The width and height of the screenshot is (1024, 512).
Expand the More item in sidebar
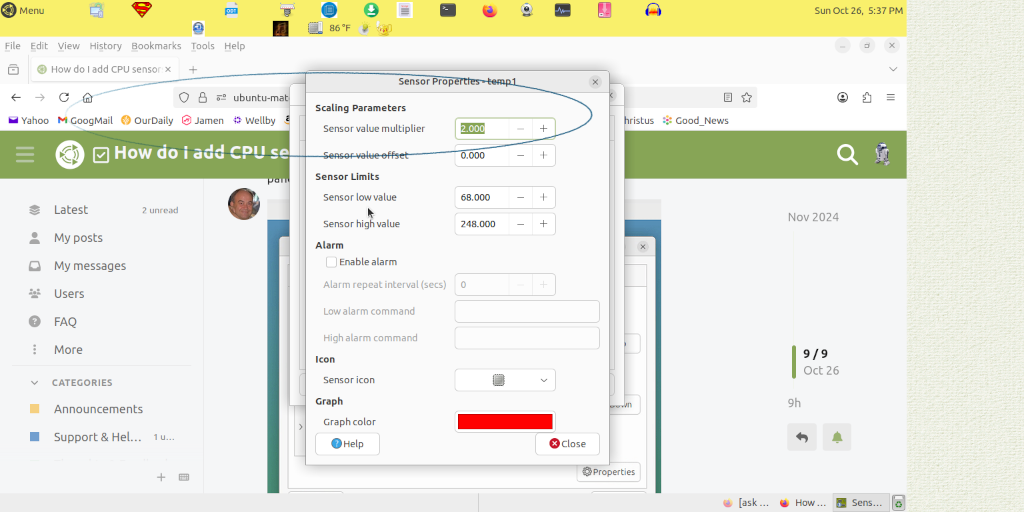click(68, 350)
